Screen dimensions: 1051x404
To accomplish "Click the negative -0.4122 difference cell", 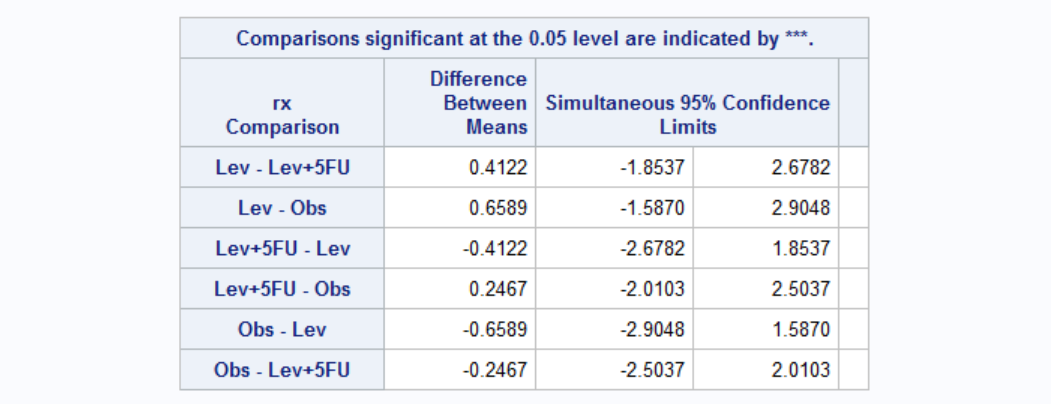I will tap(495, 248).
